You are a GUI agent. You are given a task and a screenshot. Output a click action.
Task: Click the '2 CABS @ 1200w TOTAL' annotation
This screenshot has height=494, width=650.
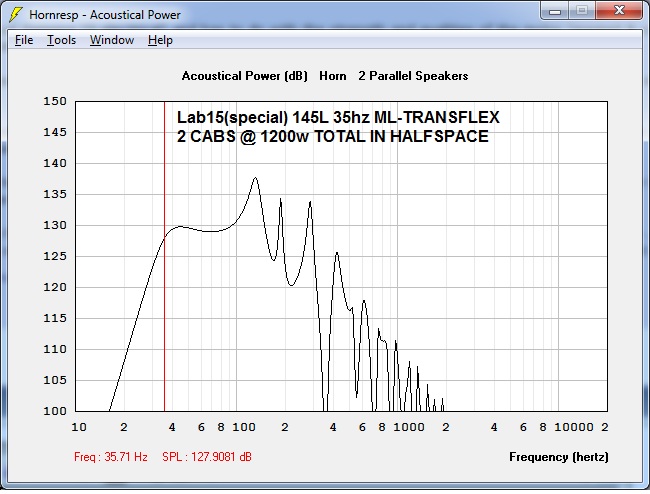click(272, 136)
